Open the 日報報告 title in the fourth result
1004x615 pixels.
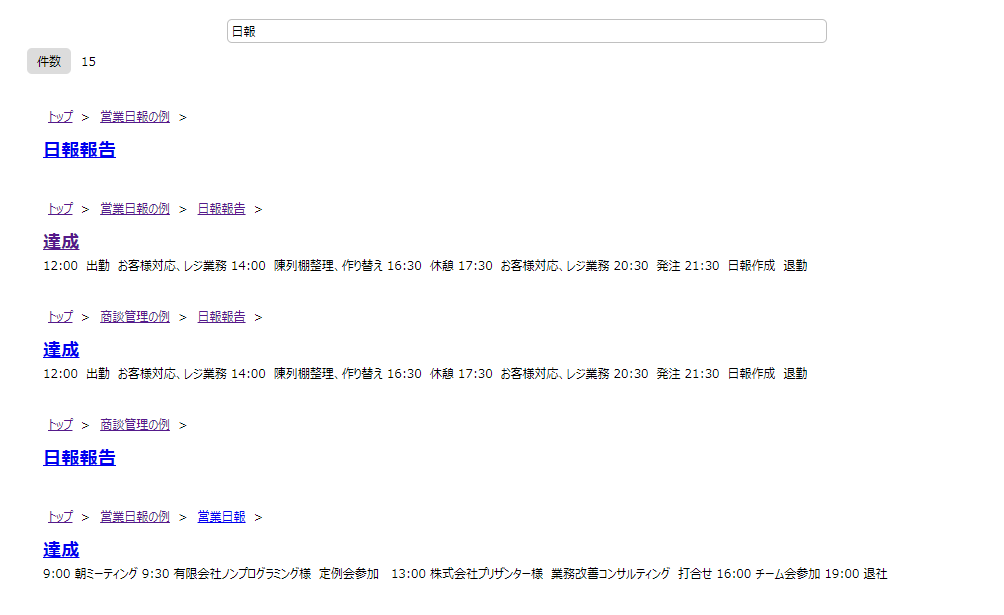[79, 458]
